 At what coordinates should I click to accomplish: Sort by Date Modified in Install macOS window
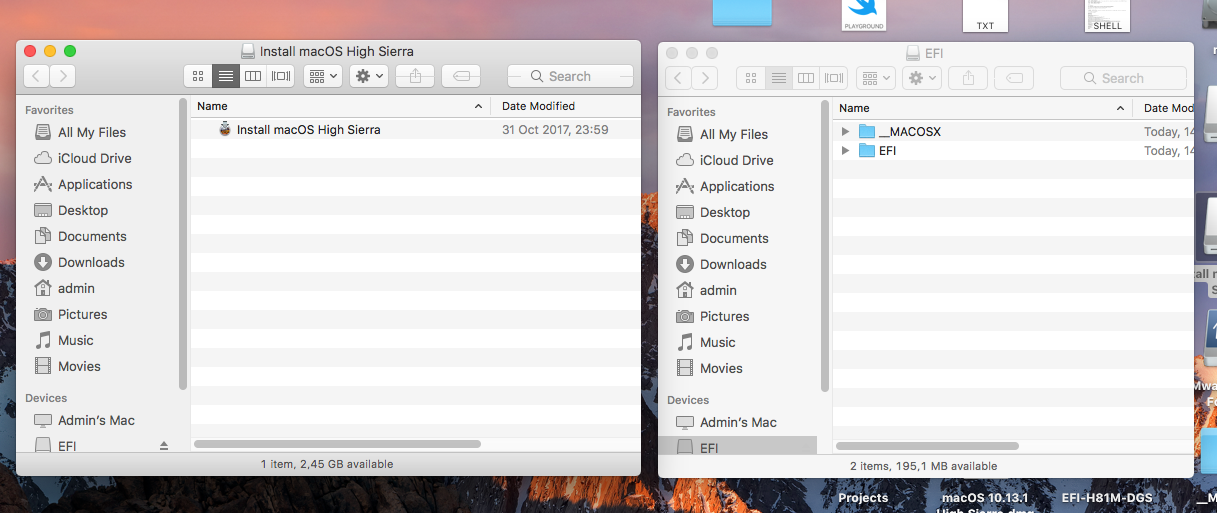point(566,106)
